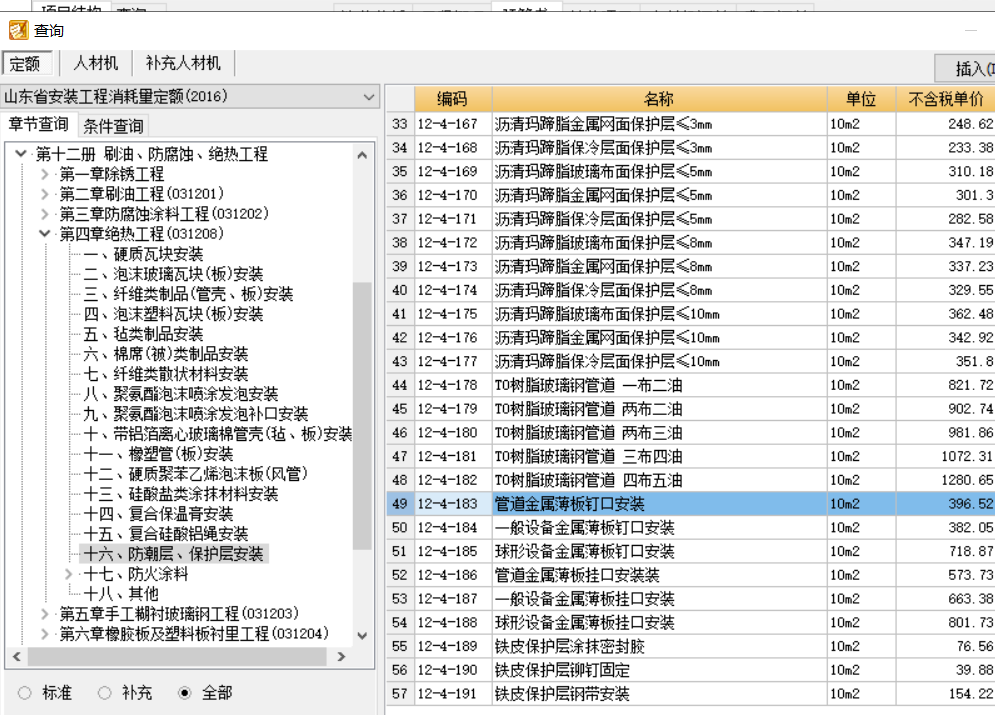
Task: Select row TO树脂玻璃钢管道 一布二油
Action: (690, 385)
